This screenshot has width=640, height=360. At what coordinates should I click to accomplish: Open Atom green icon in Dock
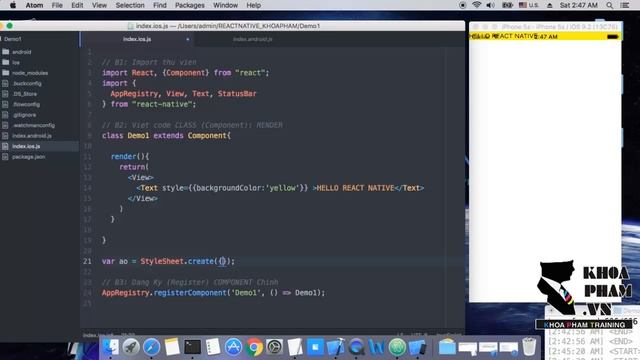pos(397,347)
